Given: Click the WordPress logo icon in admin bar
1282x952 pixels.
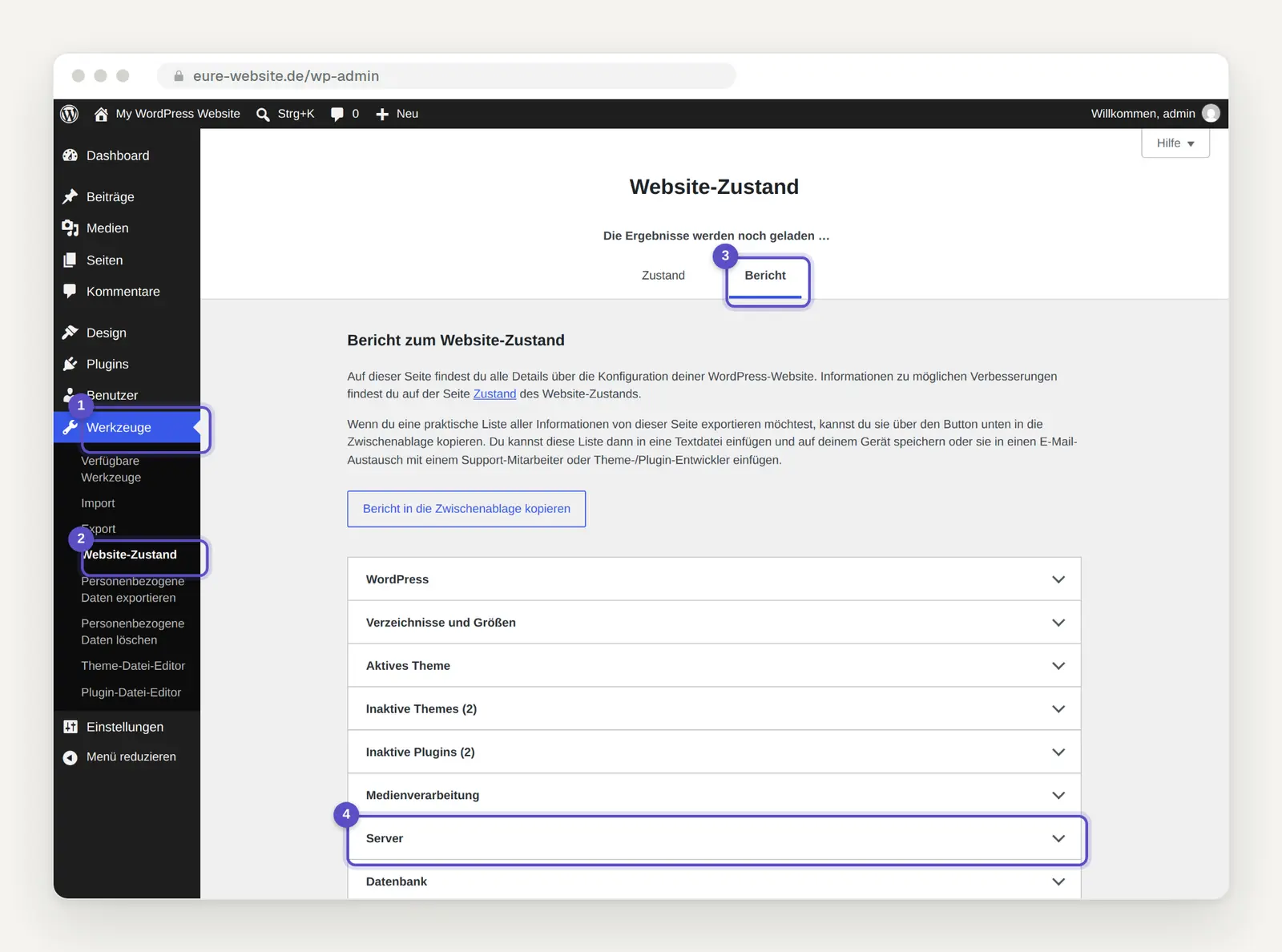Looking at the screenshot, I should click(x=70, y=114).
